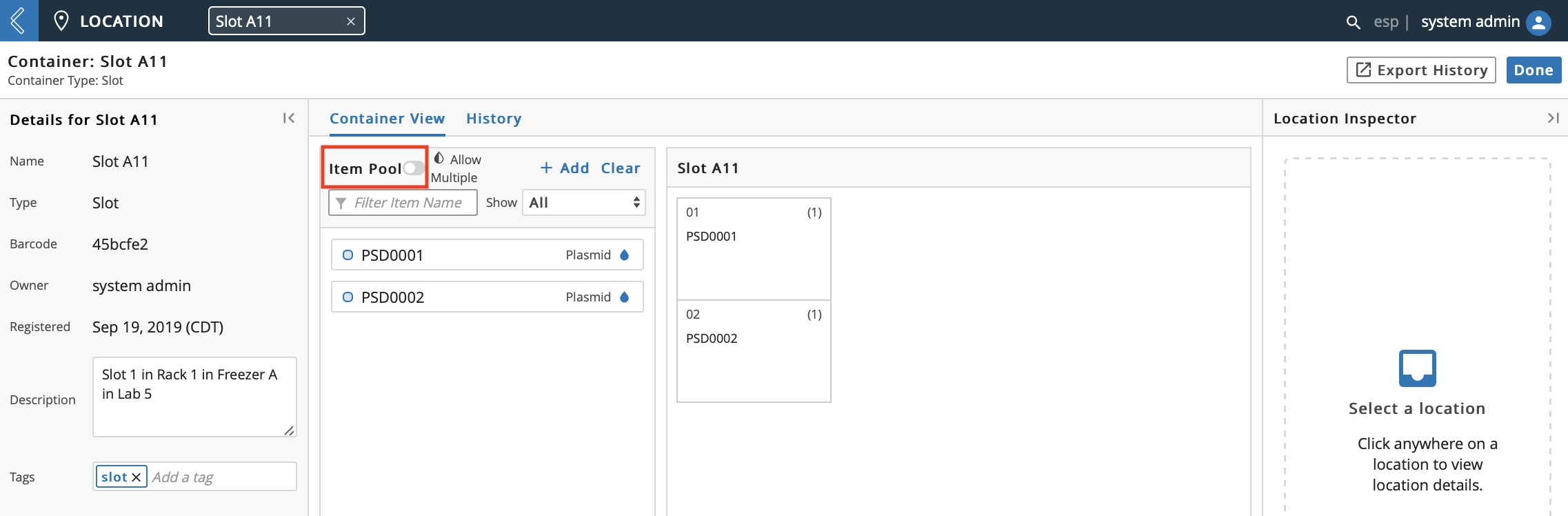This screenshot has height=516, width=1568.
Task: Click the droplet icon on the PSD0001 row
Action: pyautogui.click(x=625, y=255)
